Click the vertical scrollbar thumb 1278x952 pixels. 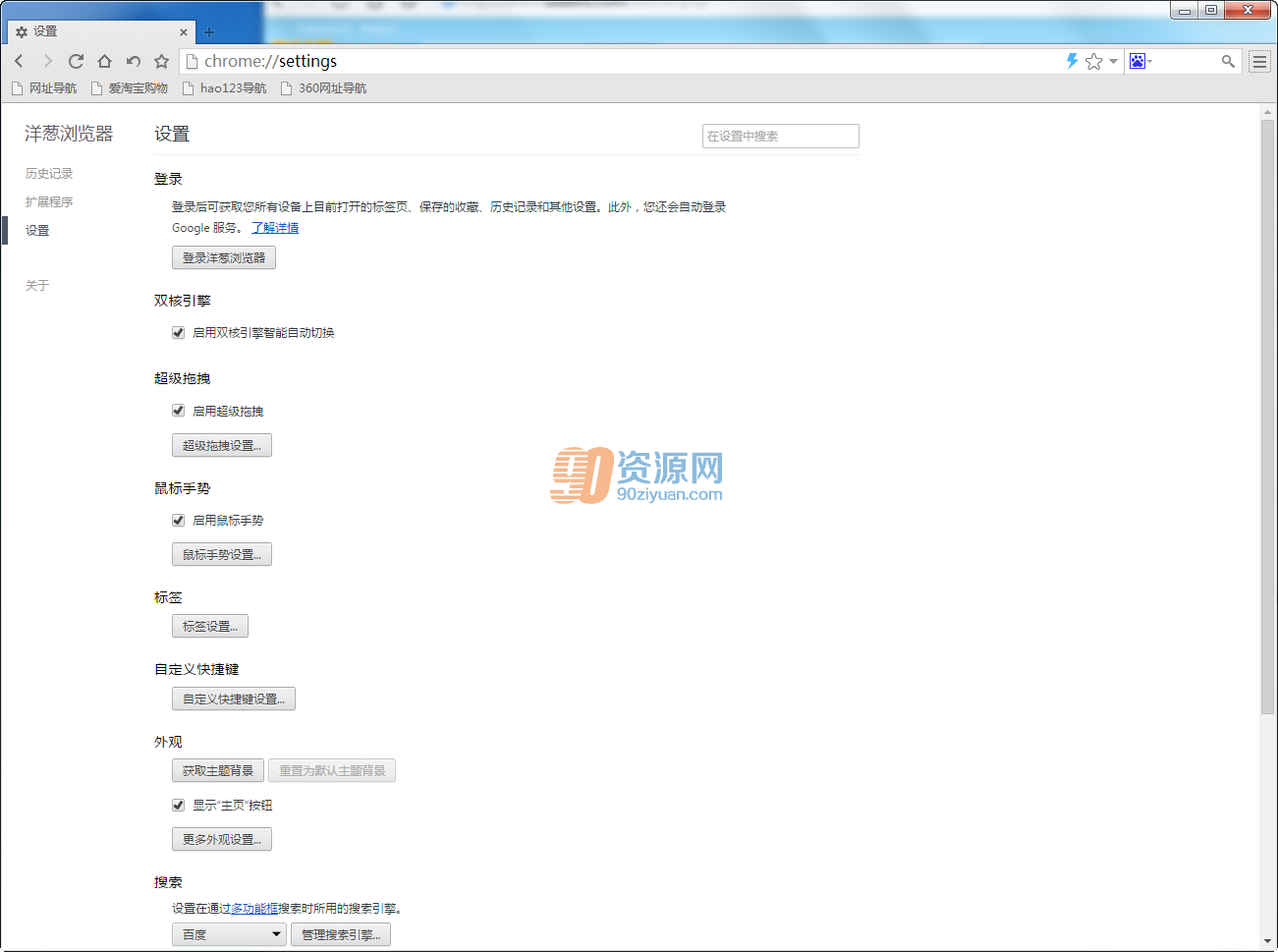1267,416
